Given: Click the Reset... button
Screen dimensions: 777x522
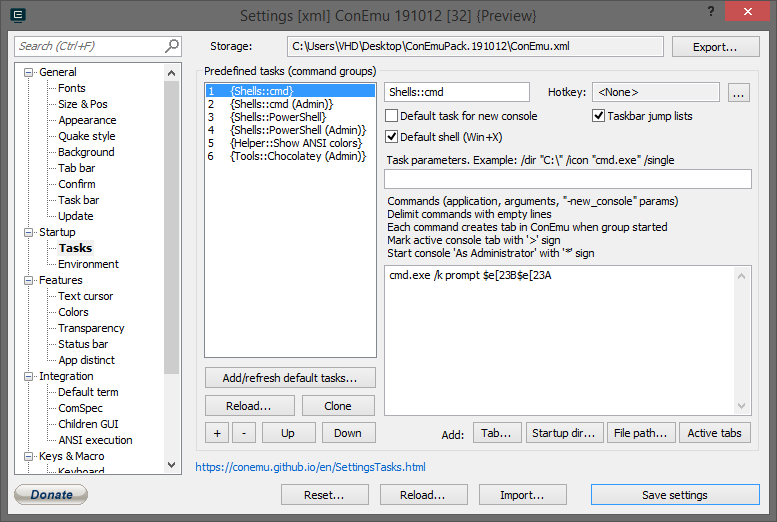Looking at the screenshot, I should tap(325, 495).
